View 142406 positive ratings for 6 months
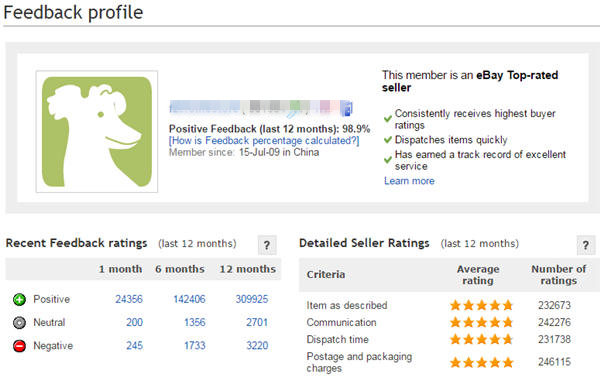This screenshot has width=600, height=387. [189, 299]
